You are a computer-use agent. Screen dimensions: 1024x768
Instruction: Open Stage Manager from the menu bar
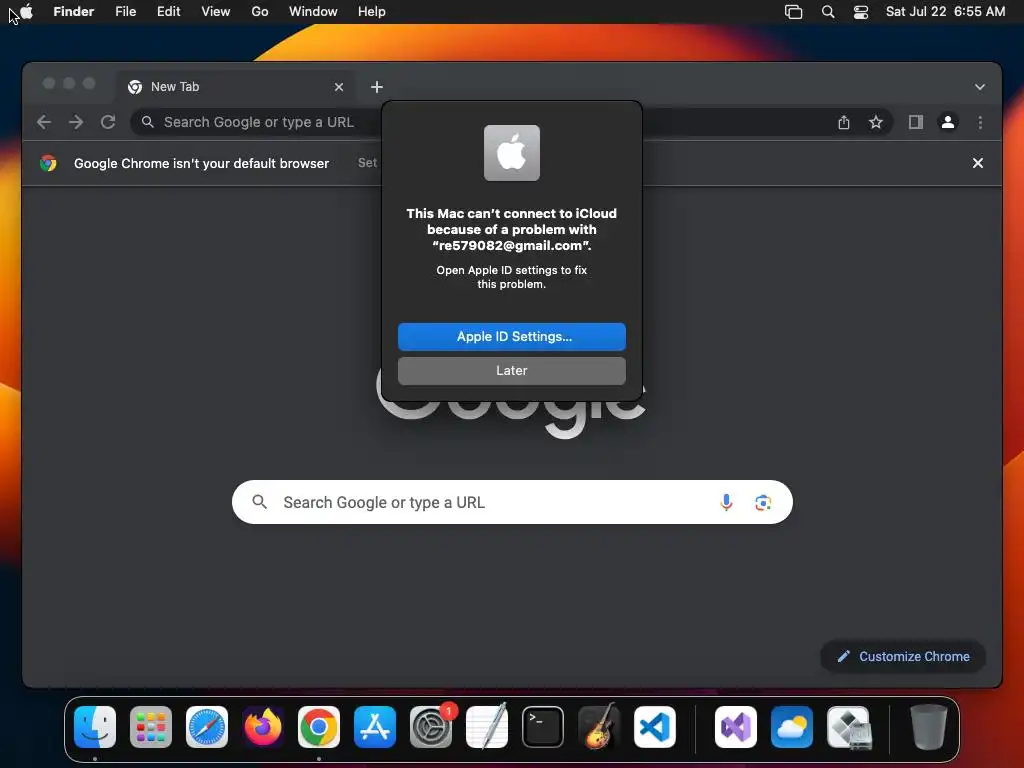click(x=793, y=11)
